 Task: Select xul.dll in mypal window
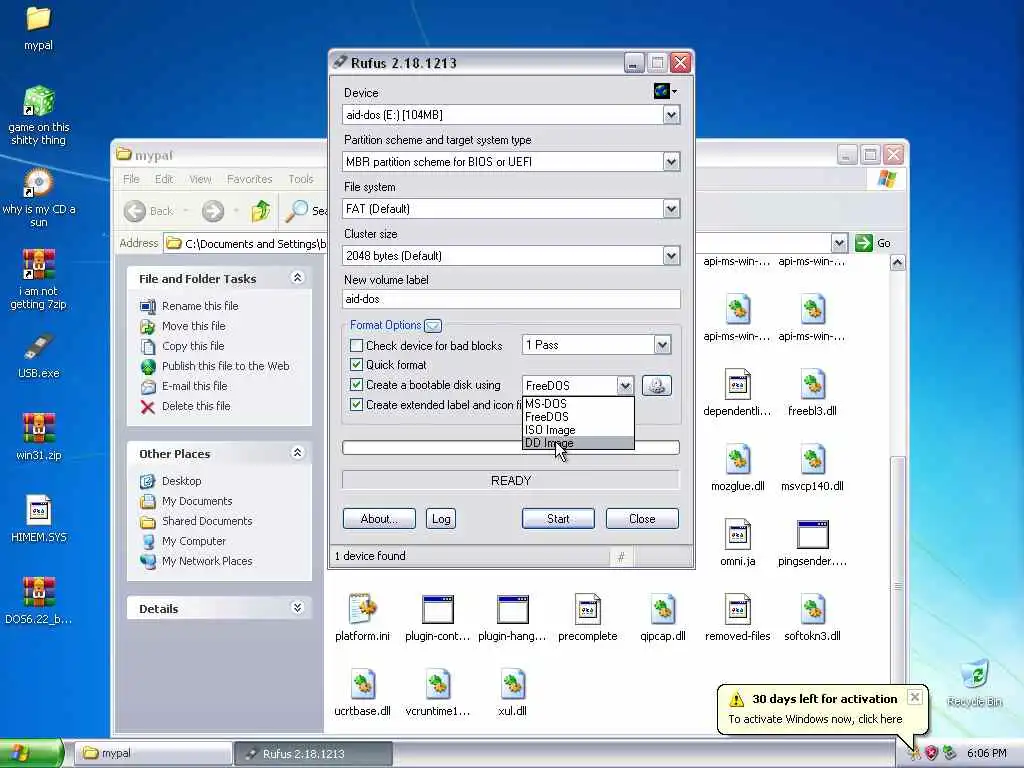(x=512, y=693)
